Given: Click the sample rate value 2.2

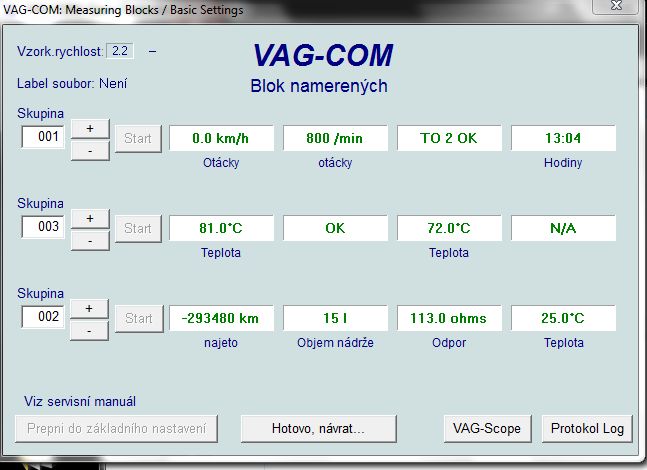Looking at the screenshot, I should click(120, 51).
